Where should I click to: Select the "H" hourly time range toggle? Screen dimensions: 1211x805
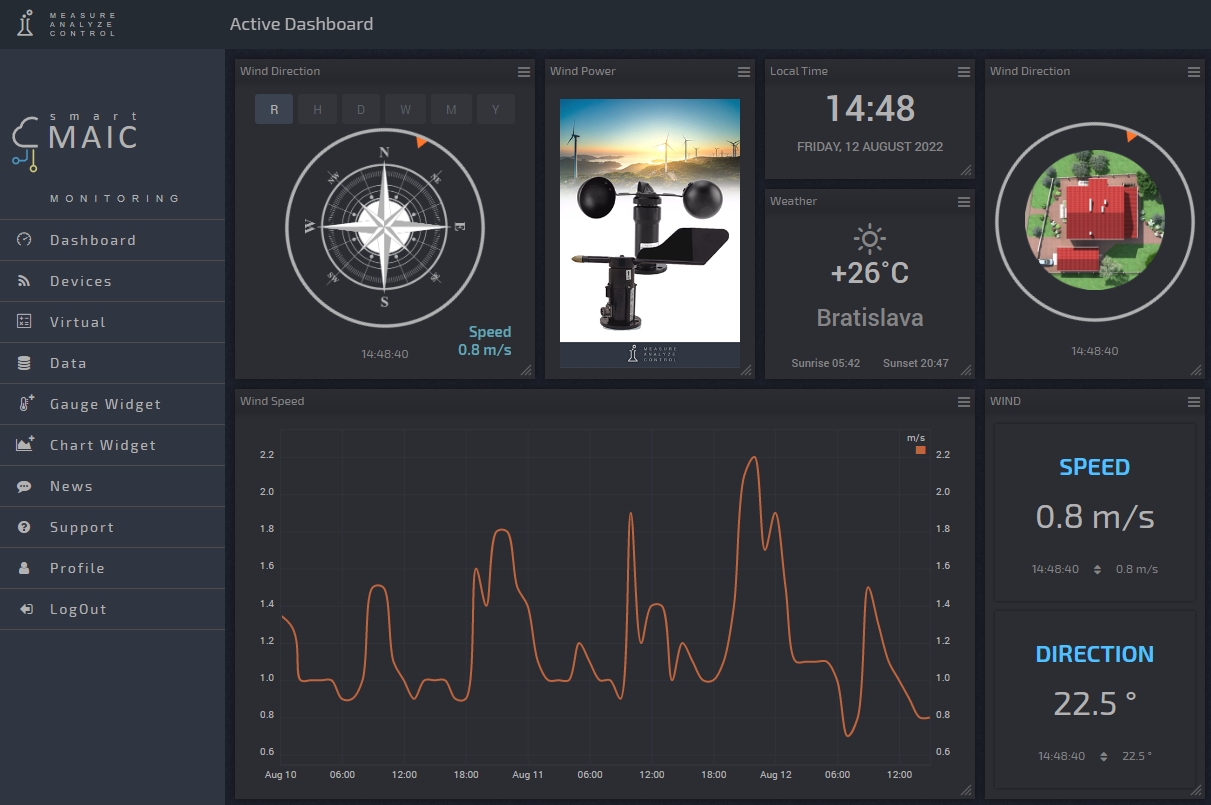317,109
